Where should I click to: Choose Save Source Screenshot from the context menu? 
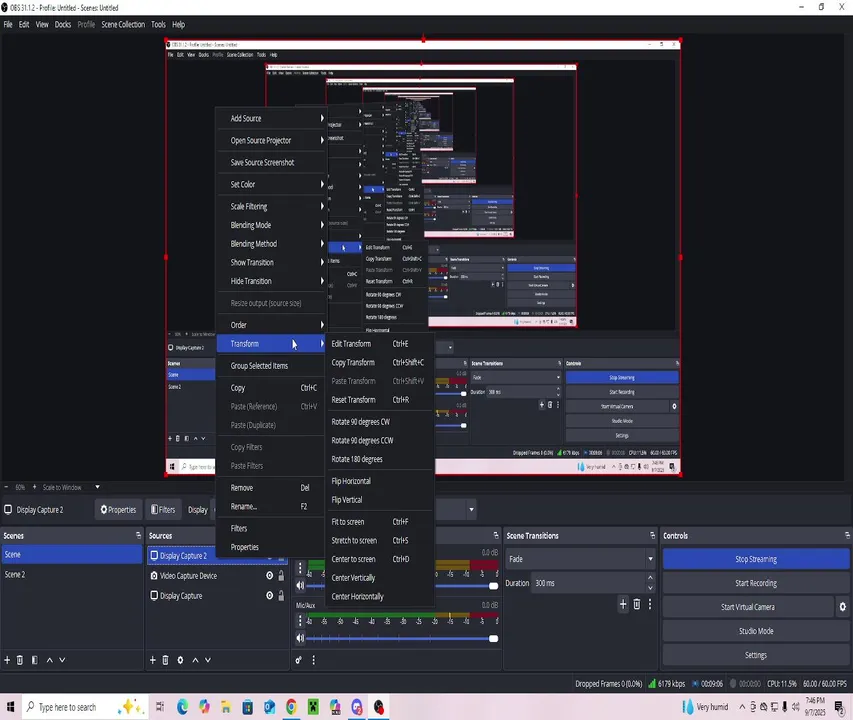tap(271, 163)
